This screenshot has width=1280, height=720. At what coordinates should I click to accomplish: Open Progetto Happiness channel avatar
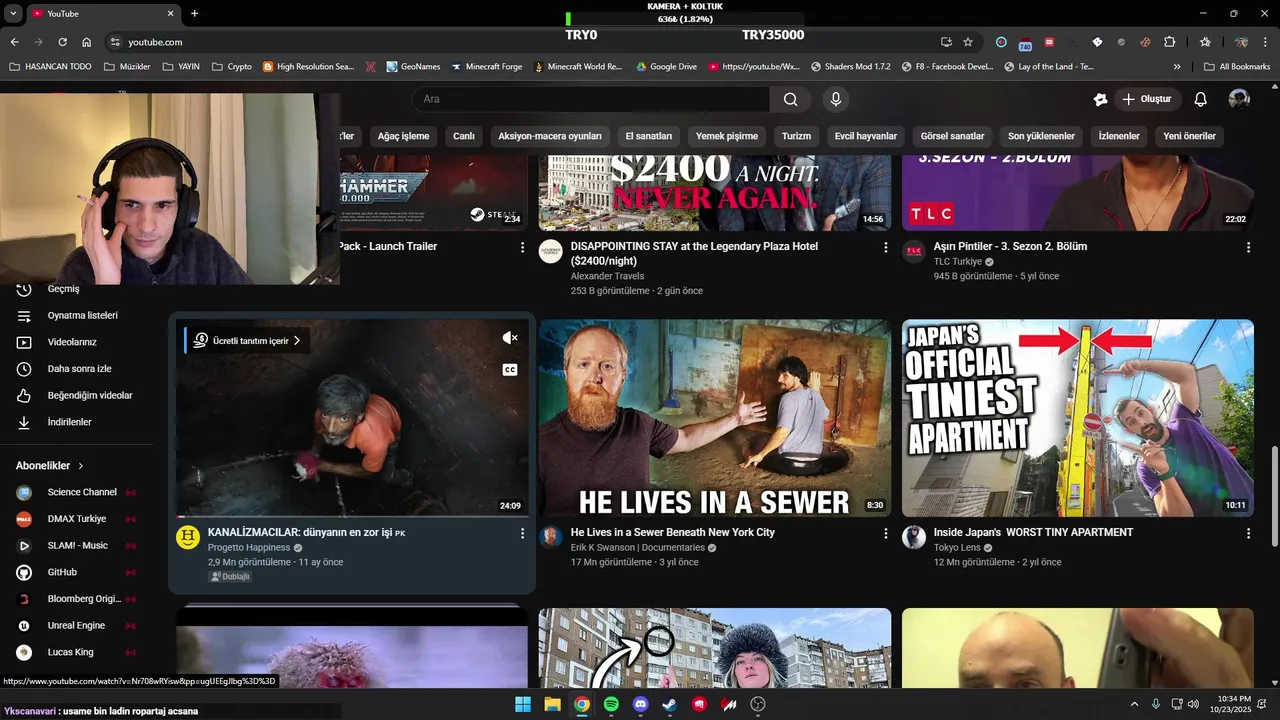(x=188, y=537)
